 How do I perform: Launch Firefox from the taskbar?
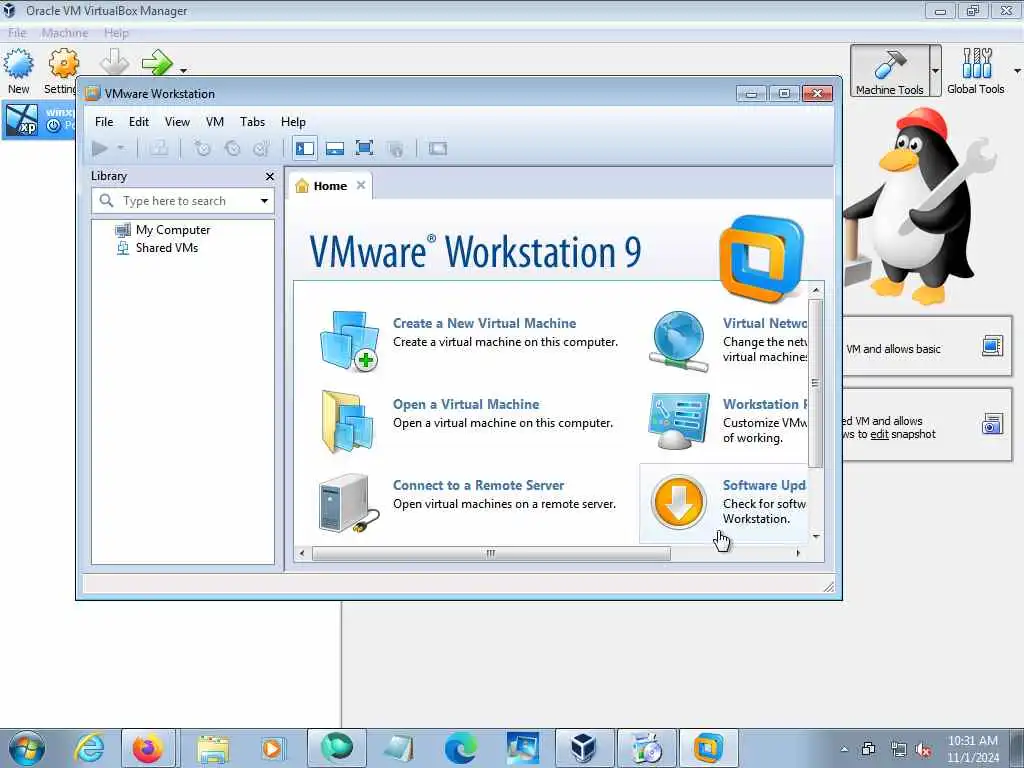click(148, 748)
